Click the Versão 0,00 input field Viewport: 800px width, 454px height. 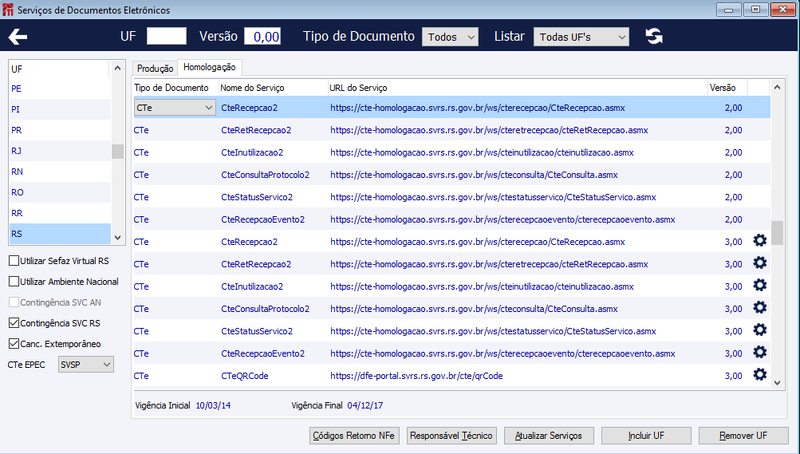(262, 36)
